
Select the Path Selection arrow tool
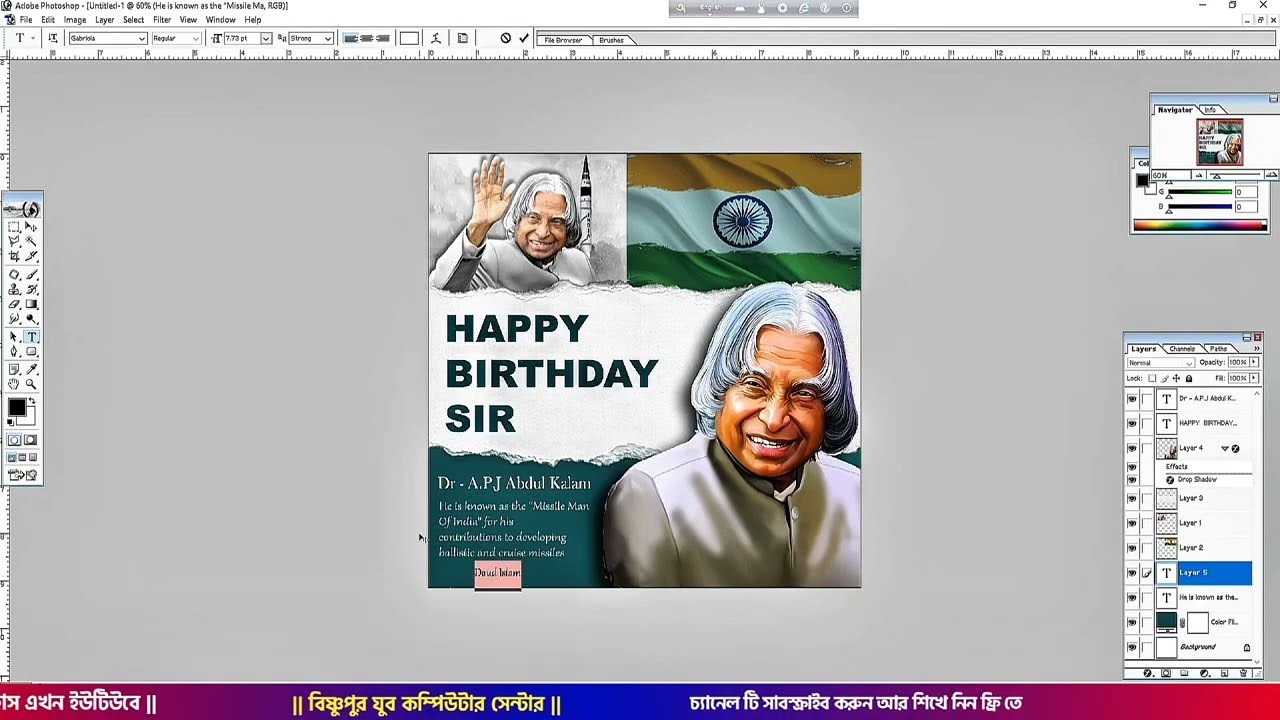point(14,337)
